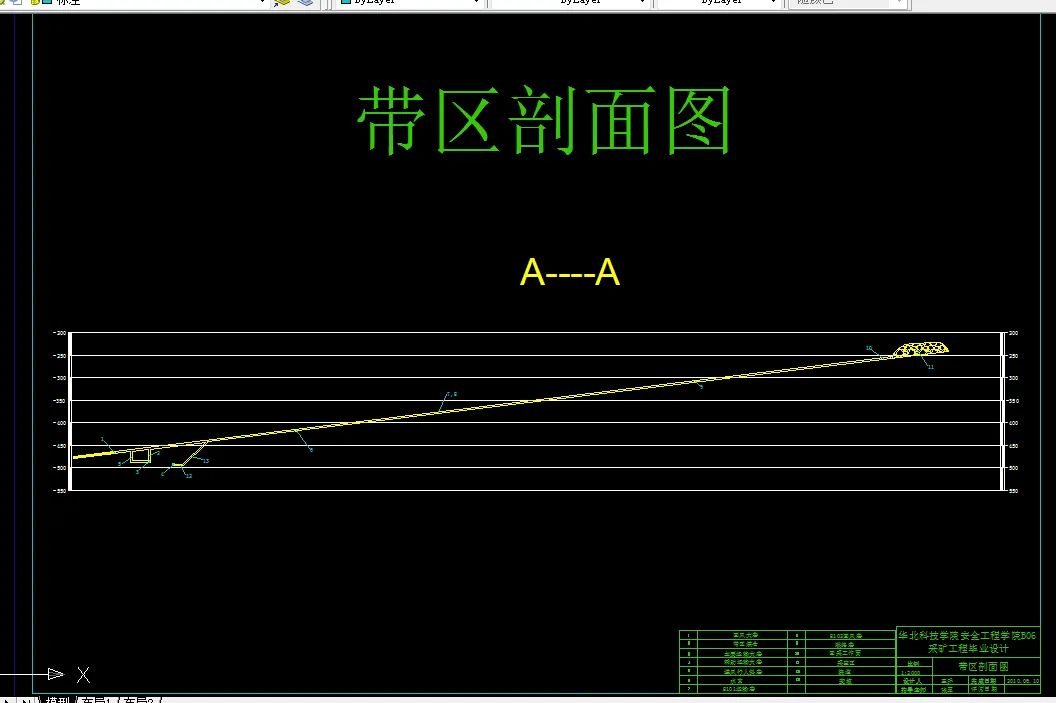Open the 标注 layer dropdown list
Screen dimensions: 1056x703
click(x=261, y=2)
